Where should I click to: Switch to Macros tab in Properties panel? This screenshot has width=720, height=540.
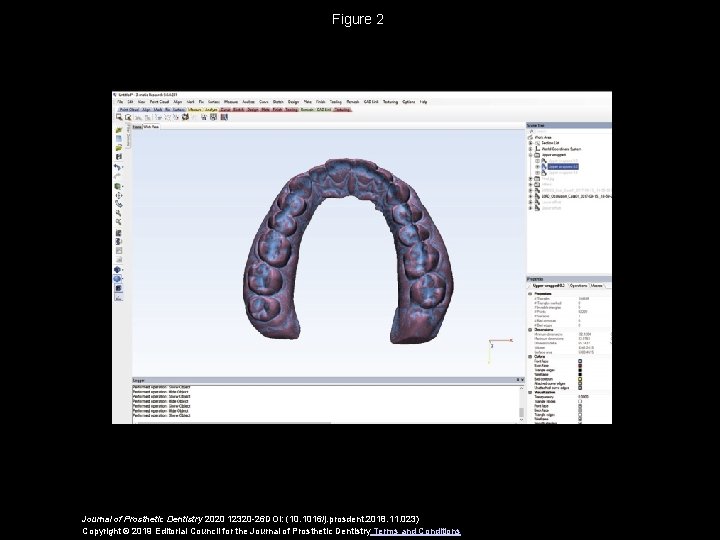[596, 286]
